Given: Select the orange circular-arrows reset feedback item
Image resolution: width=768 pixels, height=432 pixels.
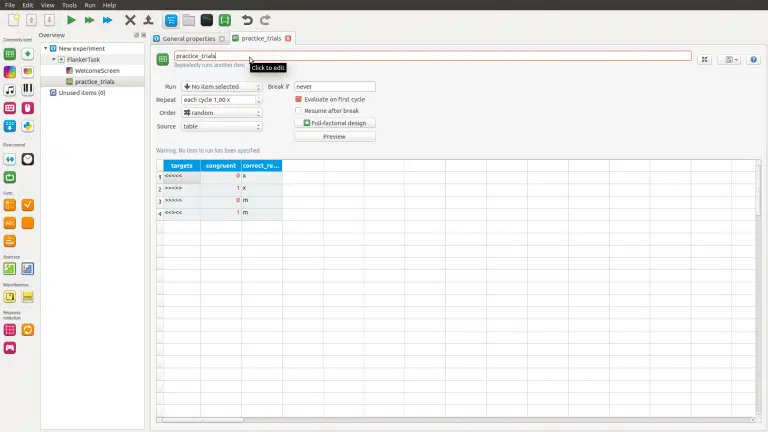Looking at the screenshot, I should (27, 330).
